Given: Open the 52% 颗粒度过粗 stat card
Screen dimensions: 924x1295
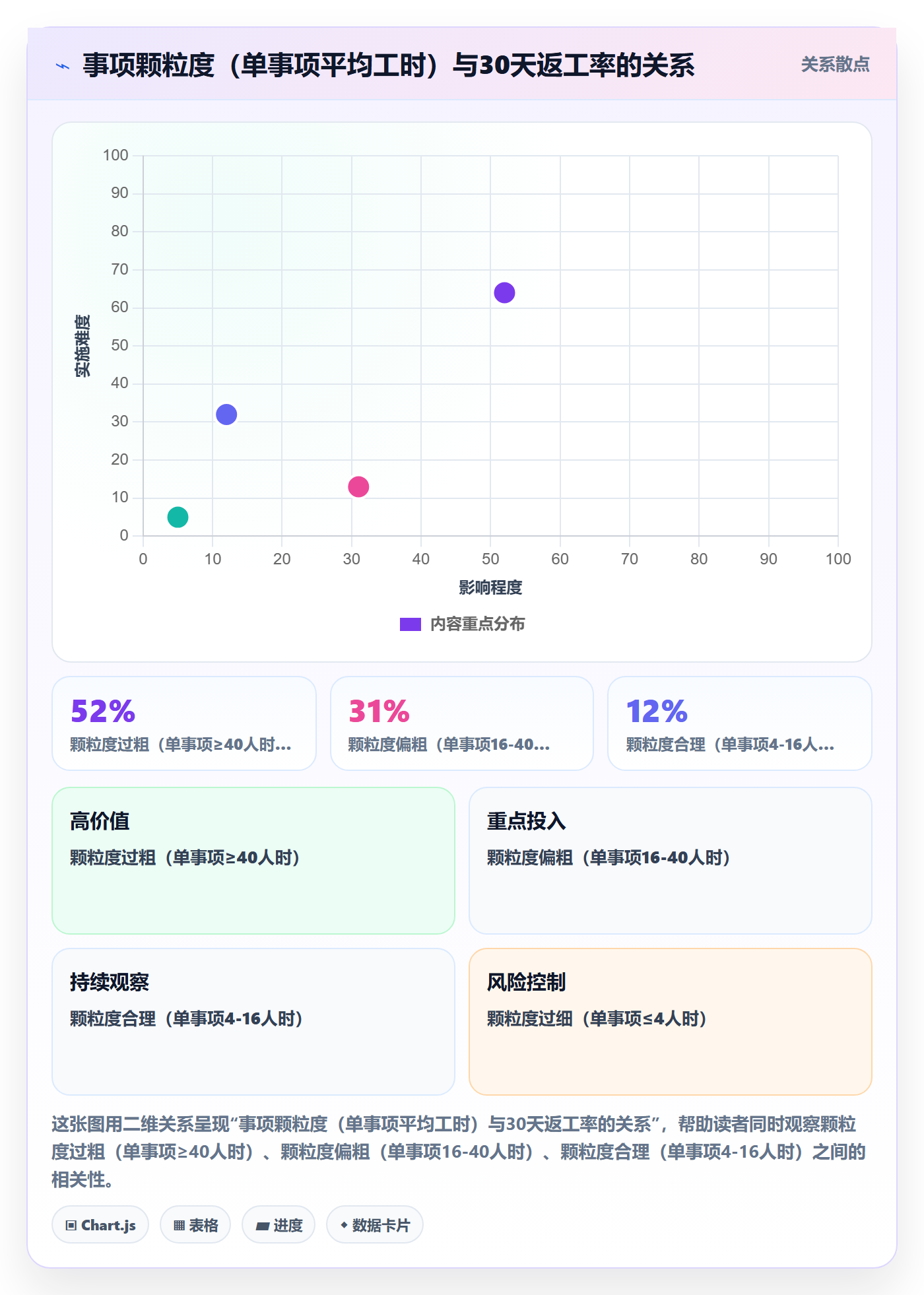Looking at the screenshot, I should pos(184,723).
